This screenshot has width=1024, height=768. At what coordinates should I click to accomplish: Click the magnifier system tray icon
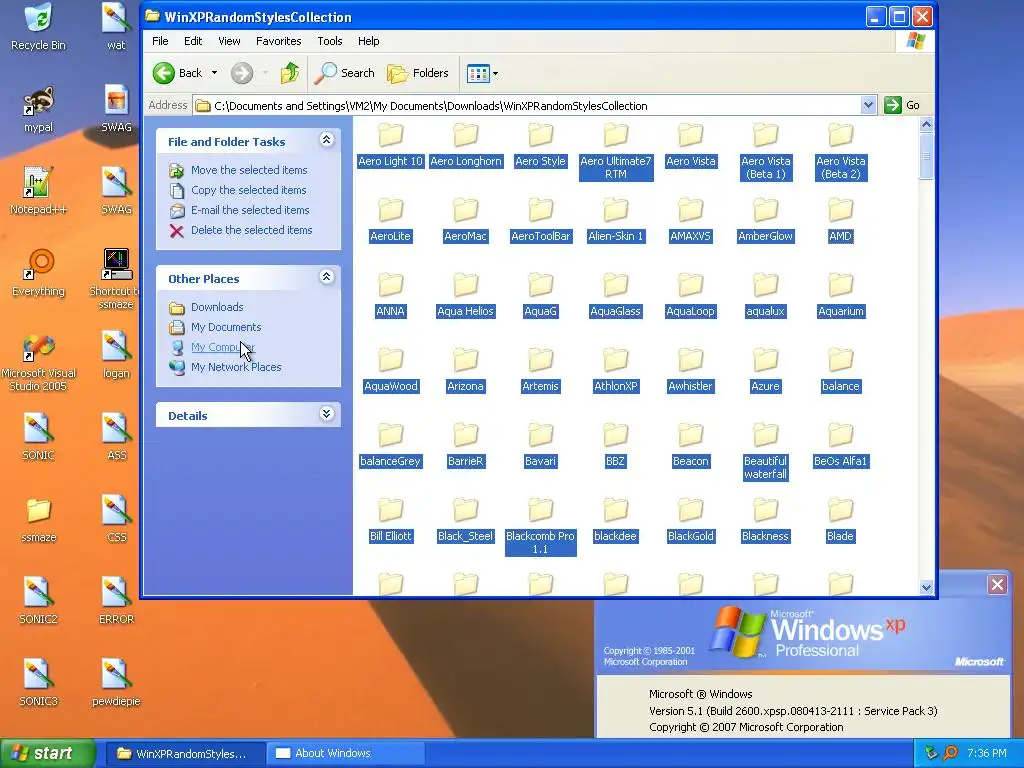click(951, 754)
